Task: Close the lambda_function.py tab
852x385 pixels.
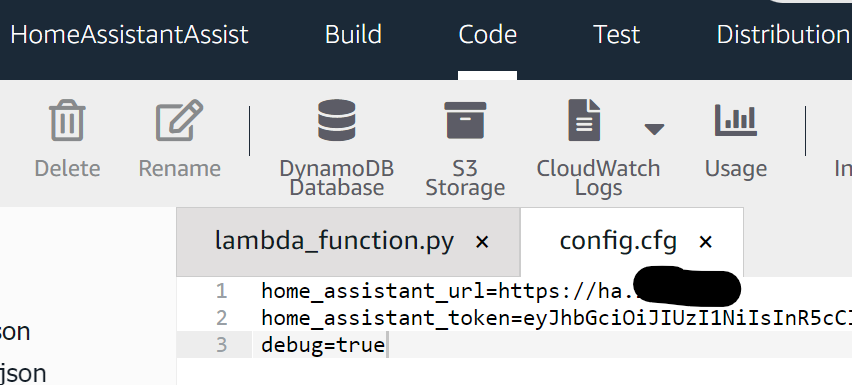Action: [x=481, y=242]
